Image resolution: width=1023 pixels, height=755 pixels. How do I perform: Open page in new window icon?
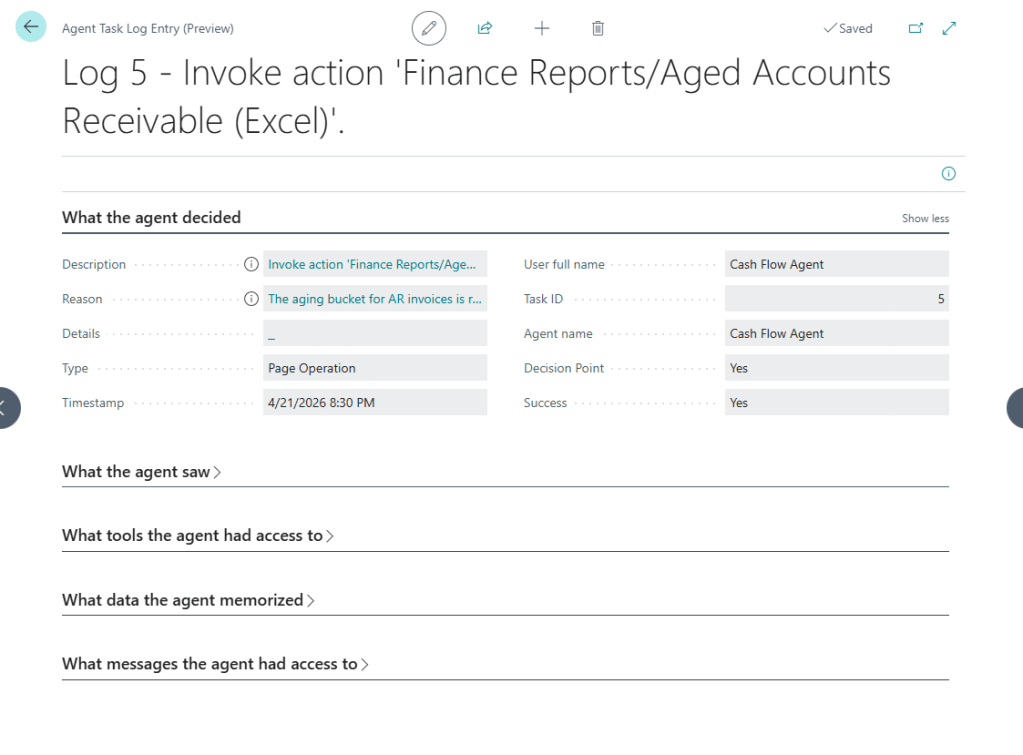click(x=915, y=28)
